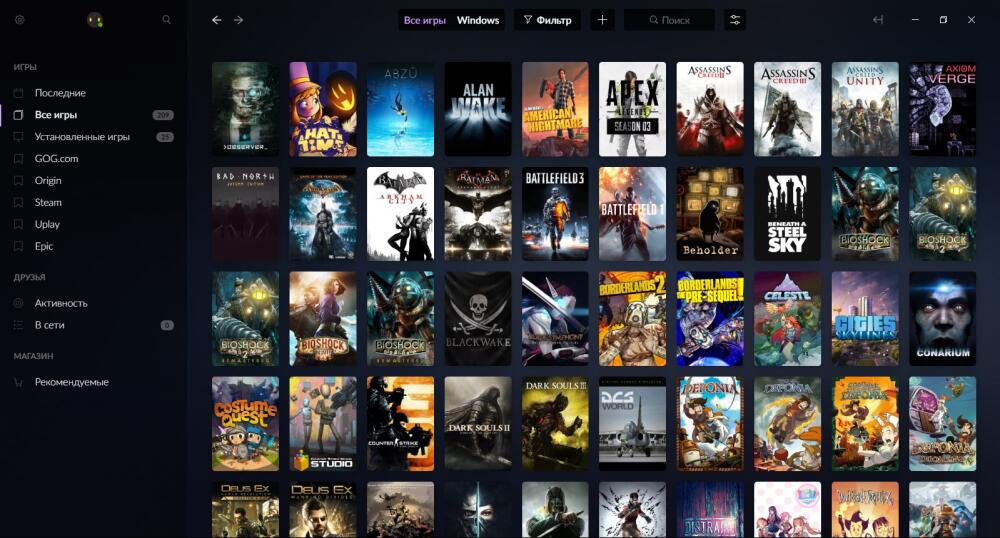1000x538 pixels.
Task: Add a game with the plus button
Action: point(602,20)
